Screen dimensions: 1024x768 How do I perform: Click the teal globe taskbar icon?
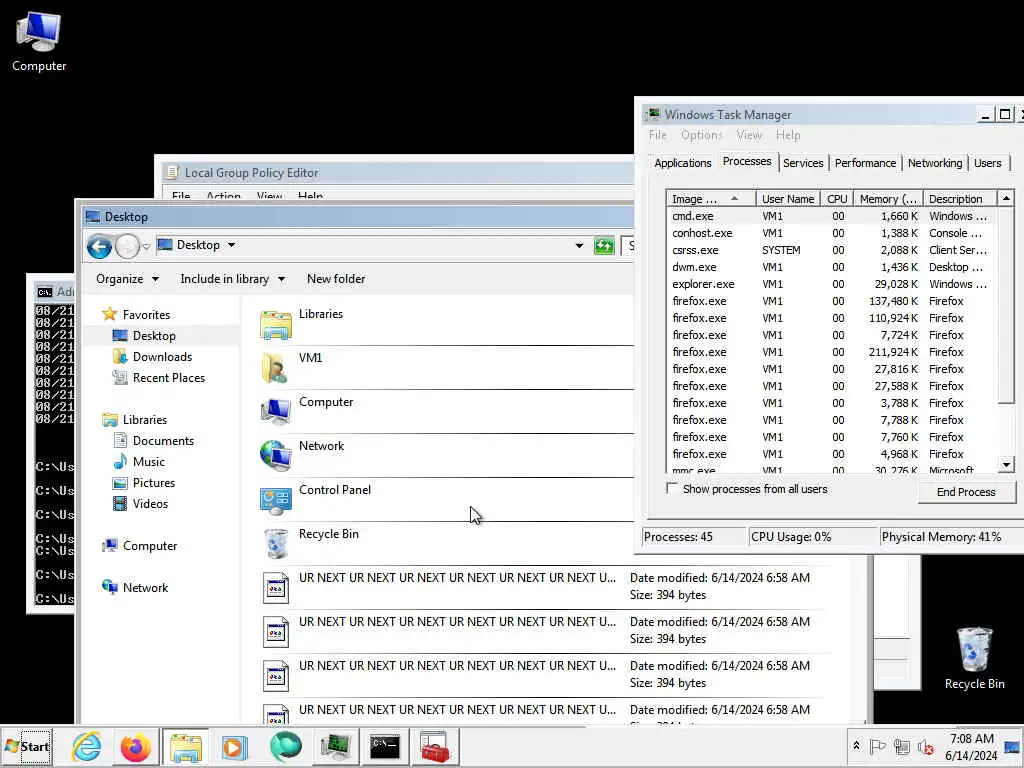coord(285,746)
